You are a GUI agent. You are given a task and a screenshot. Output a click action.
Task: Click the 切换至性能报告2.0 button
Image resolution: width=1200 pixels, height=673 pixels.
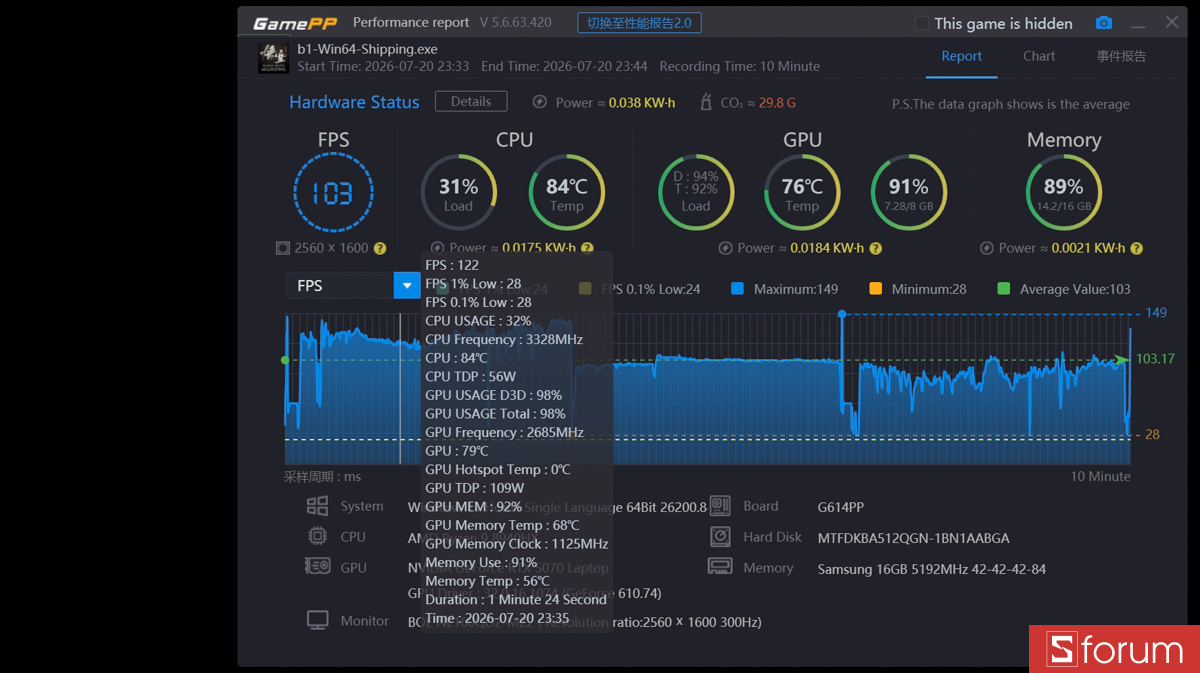[639, 23]
